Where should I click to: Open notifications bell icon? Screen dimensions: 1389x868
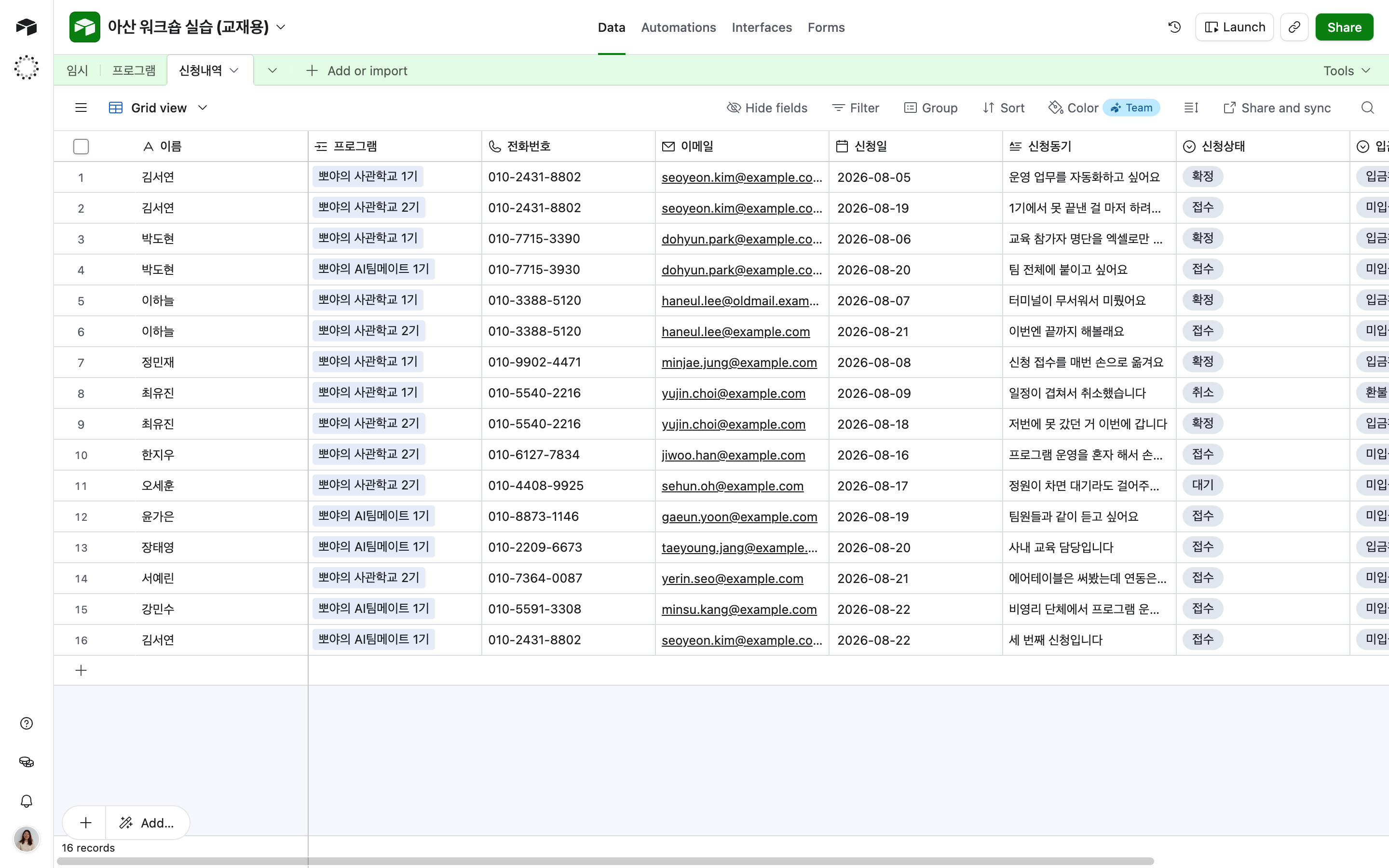(x=27, y=801)
